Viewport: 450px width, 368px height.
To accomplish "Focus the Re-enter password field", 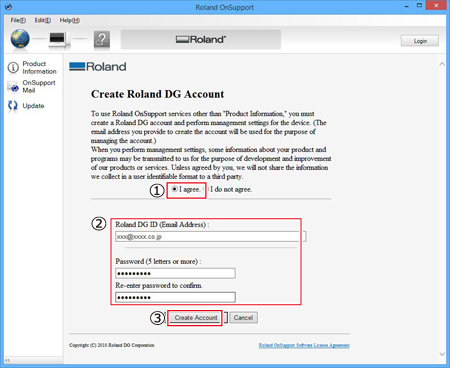I will [175, 297].
